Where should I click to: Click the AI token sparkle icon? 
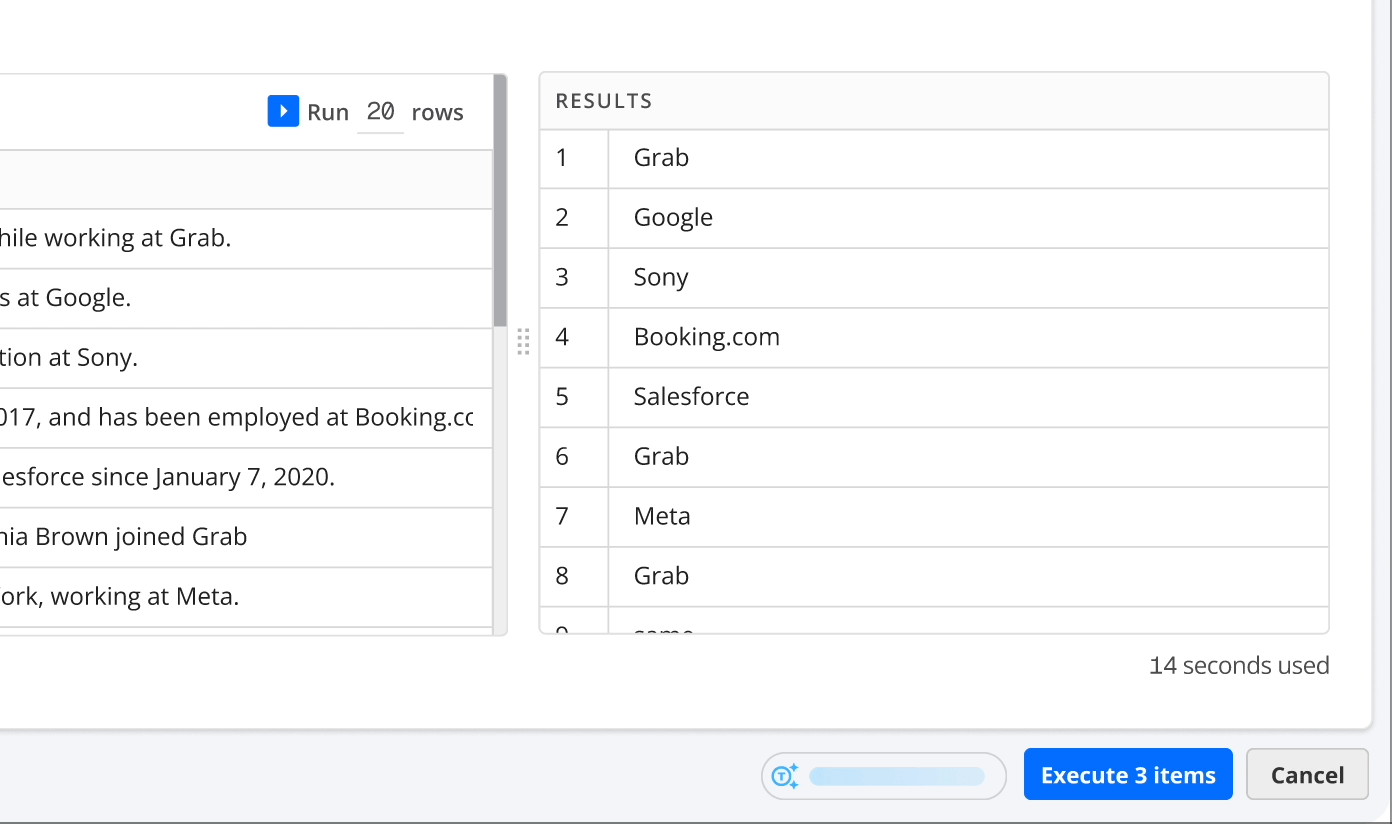(x=785, y=776)
